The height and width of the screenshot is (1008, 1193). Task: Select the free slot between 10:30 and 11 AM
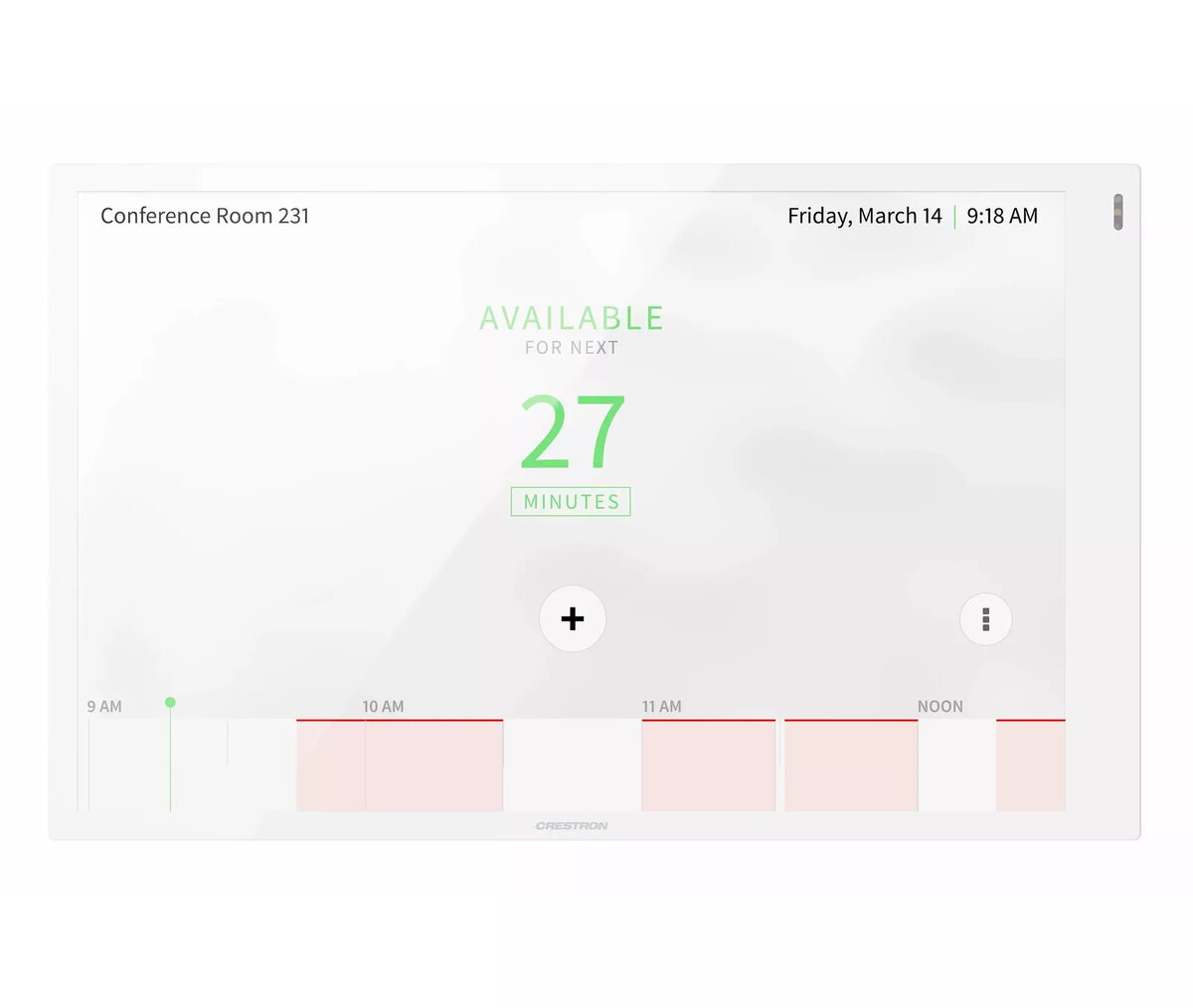[573, 765]
